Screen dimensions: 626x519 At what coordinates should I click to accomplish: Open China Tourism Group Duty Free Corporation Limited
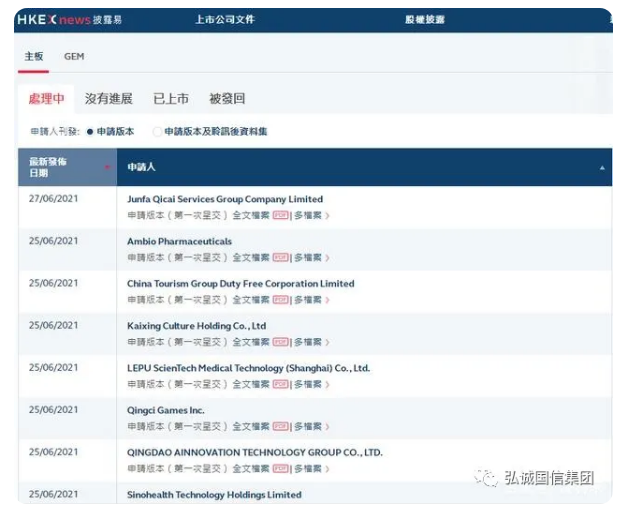pos(240,284)
